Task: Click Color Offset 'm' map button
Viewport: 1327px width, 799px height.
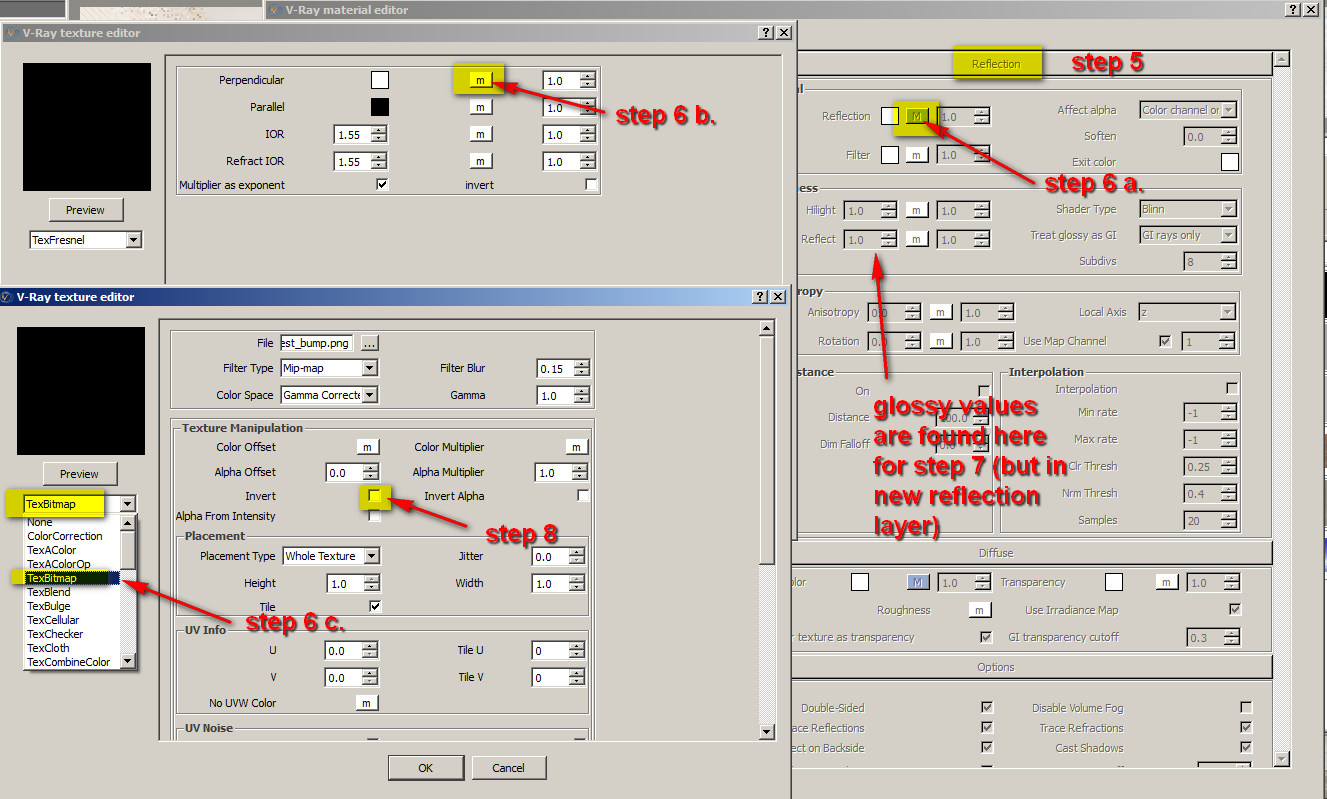Action: (368, 447)
